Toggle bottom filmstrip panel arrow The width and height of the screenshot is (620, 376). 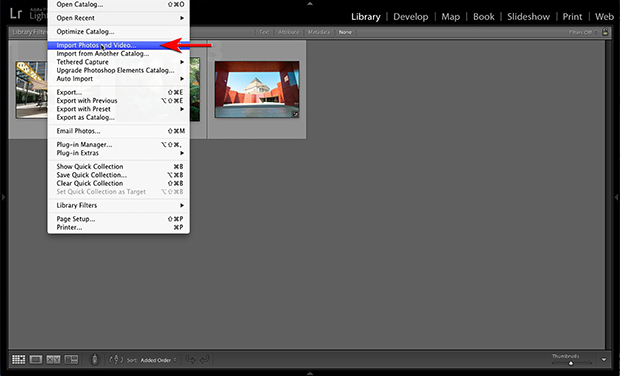click(x=310, y=373)
